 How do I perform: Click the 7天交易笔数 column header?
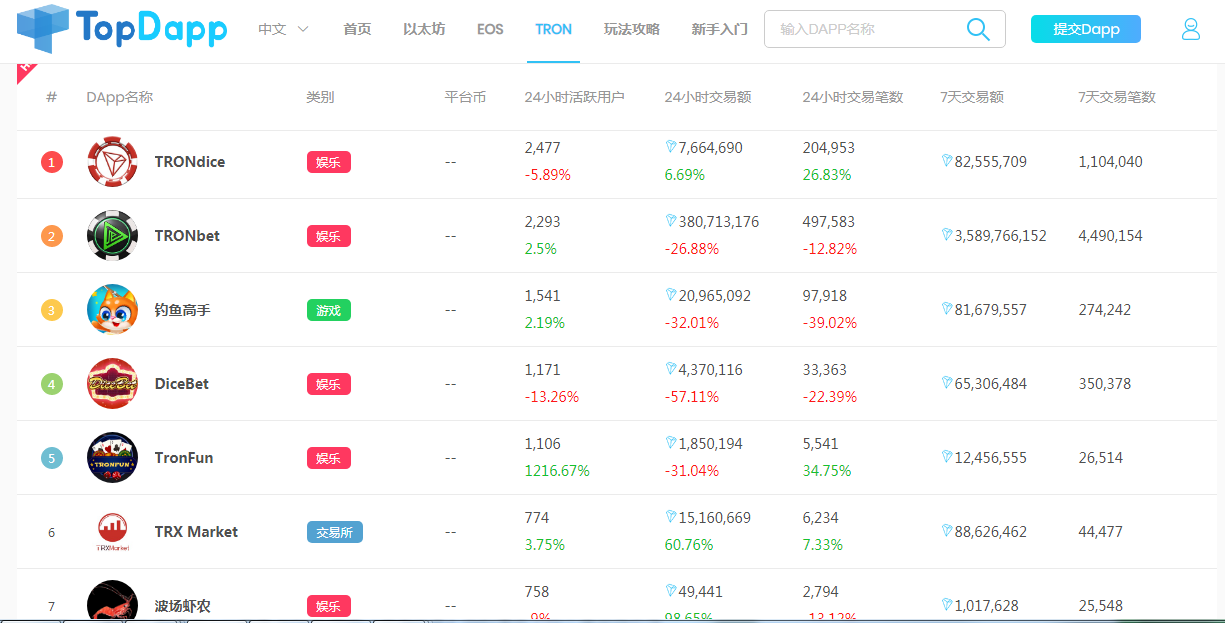[x=1117, y=97]
